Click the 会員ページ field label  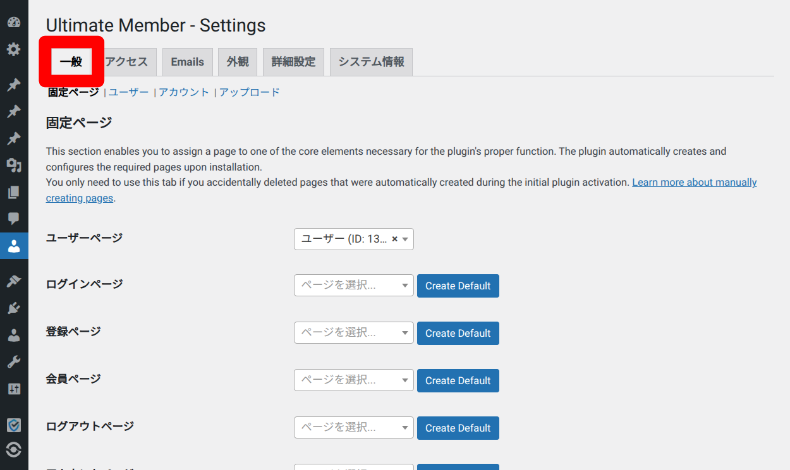[x=74, y=379]
